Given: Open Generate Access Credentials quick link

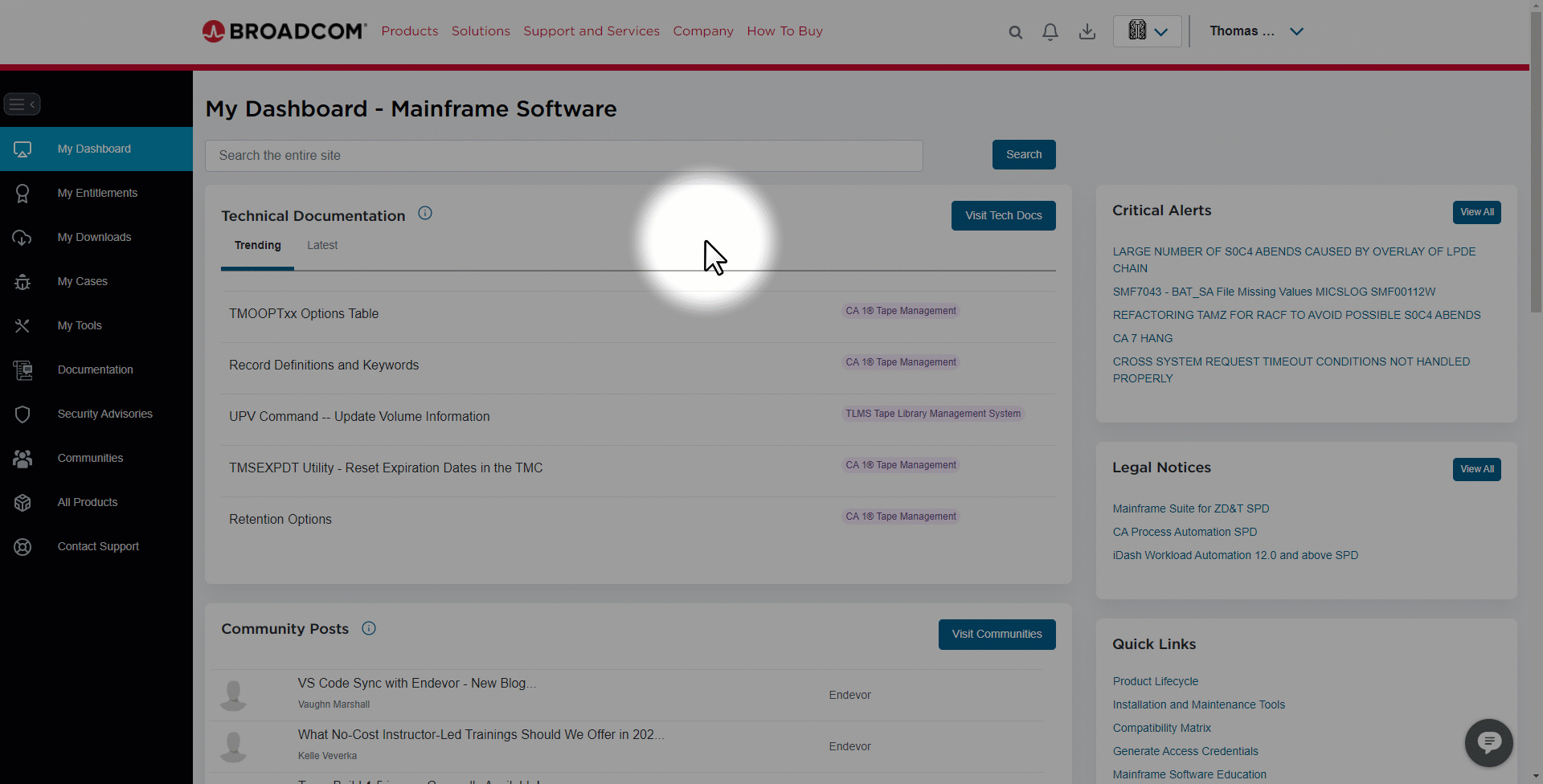Looking at the screenshot, I should pos(1185,752).
